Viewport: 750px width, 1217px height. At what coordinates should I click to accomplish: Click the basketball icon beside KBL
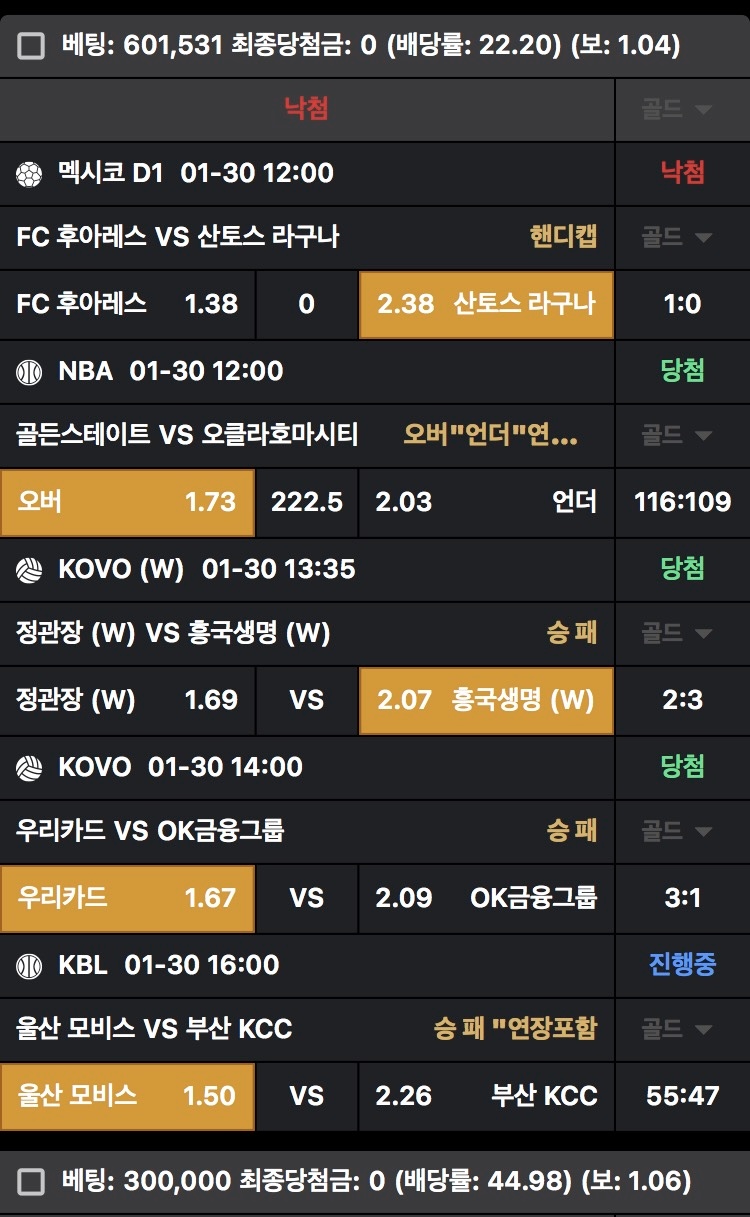tap(28, 966)
